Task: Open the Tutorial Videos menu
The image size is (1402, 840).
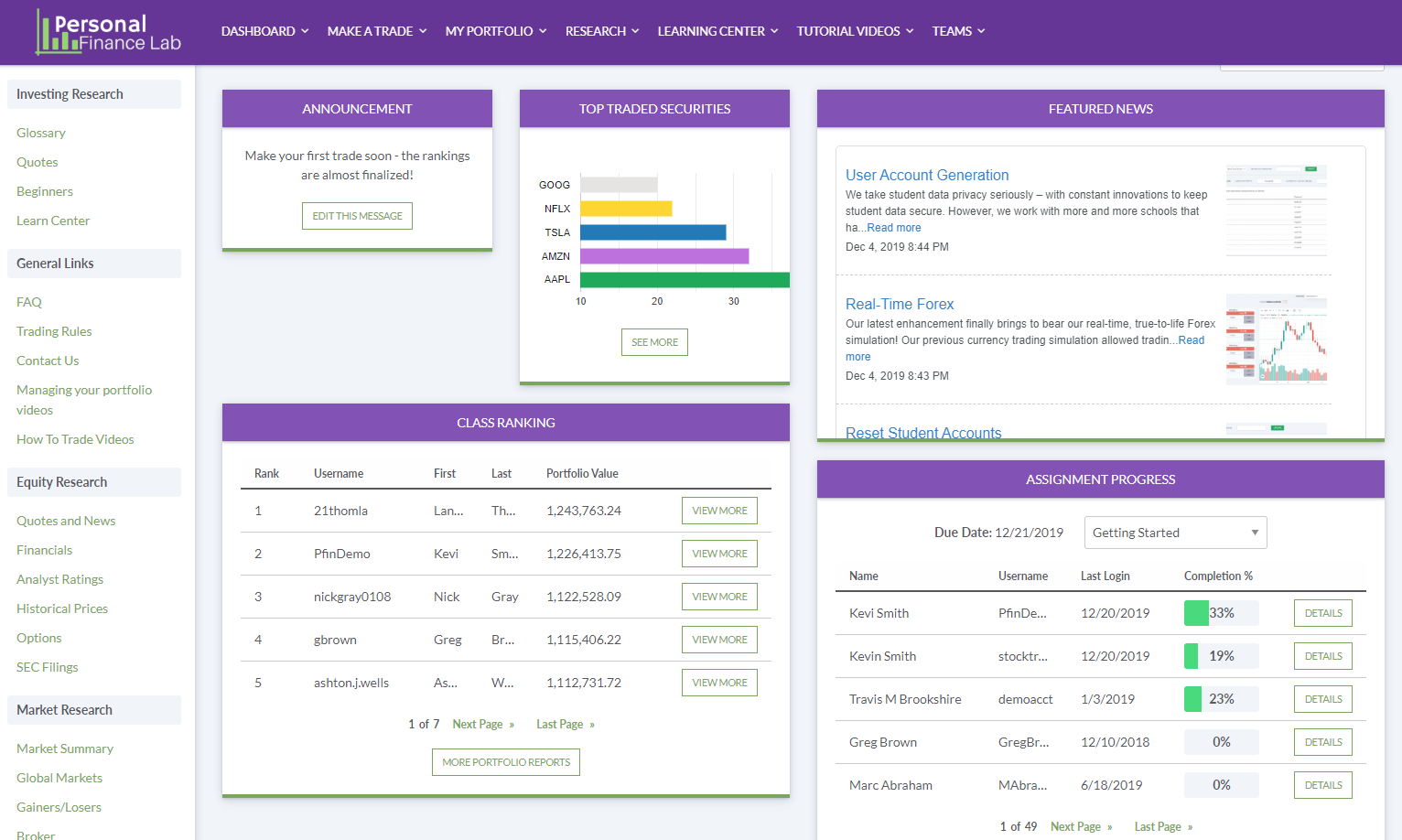Action: point(855,31)
